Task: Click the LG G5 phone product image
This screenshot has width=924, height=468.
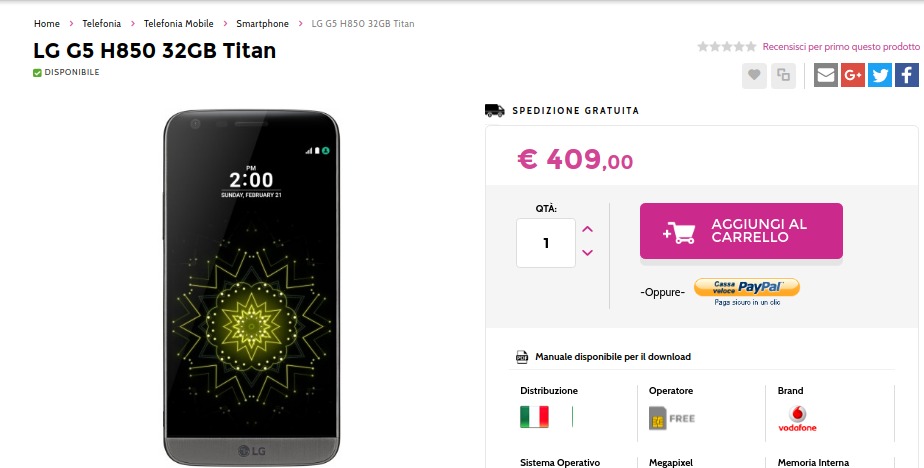Action: point(252,288)
